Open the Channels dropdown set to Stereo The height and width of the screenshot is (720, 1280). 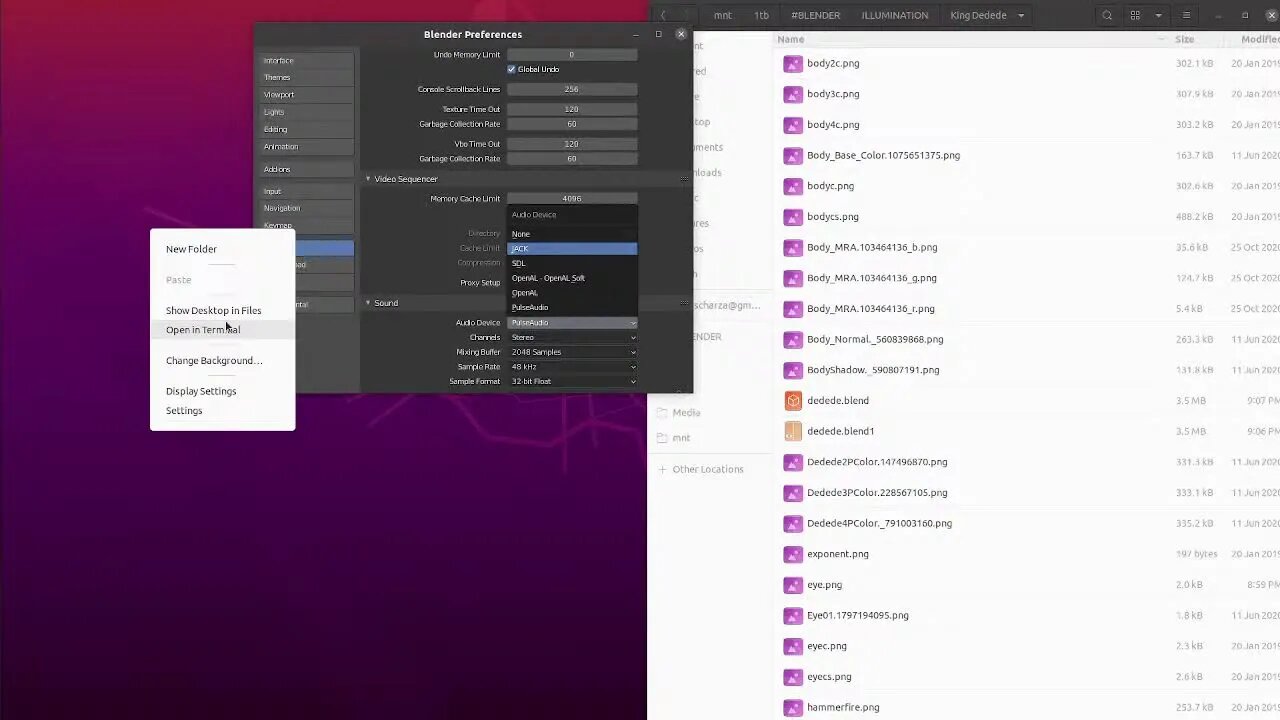click(x=572, y=337)
